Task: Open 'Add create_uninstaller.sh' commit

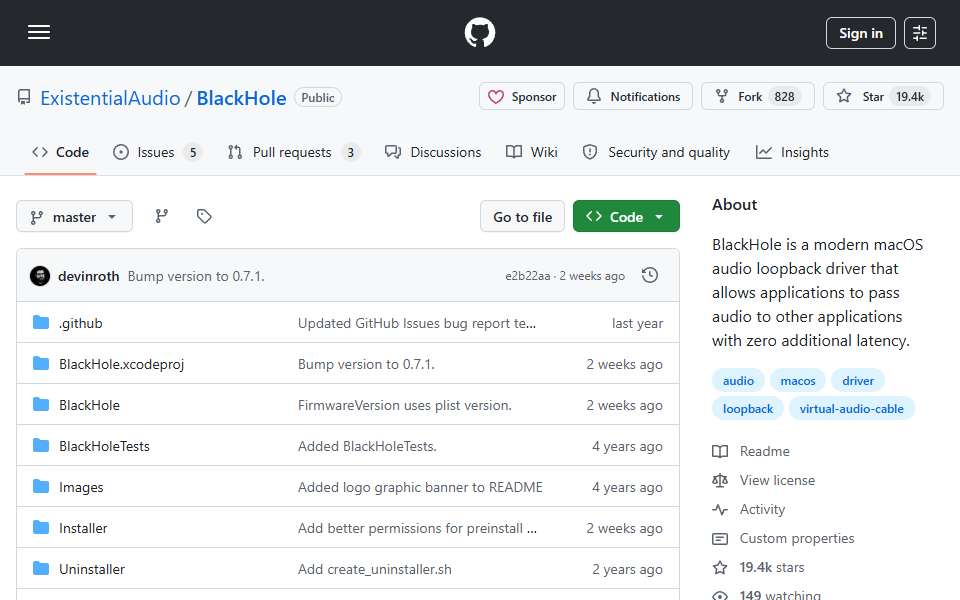Action: tap(375, 569)
